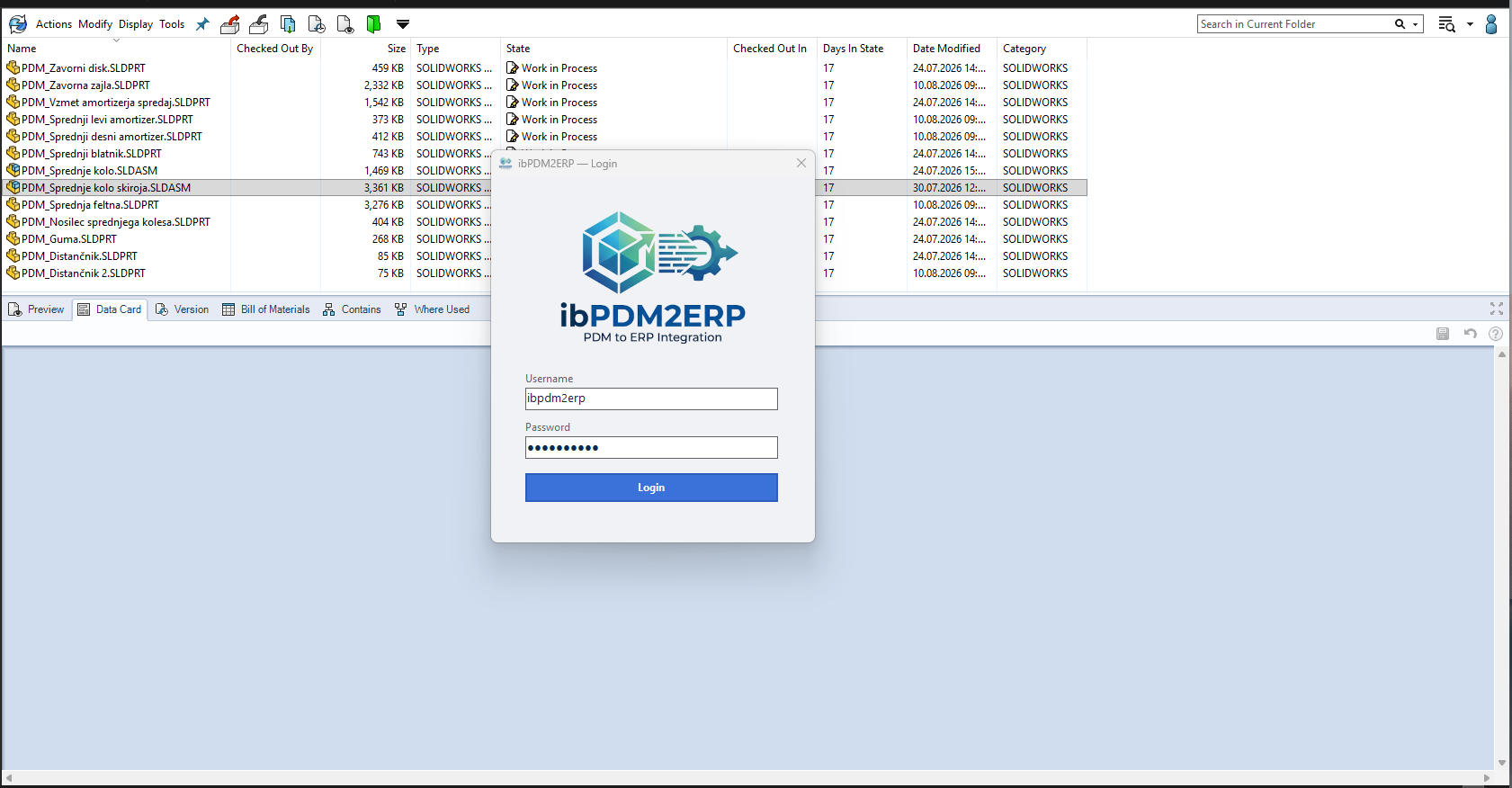This screenshot has height=788, width=1512.
Task: Select file PDM_Vzmet amortizerja spredaj.SLDPRT
Action: pos(116,103)
